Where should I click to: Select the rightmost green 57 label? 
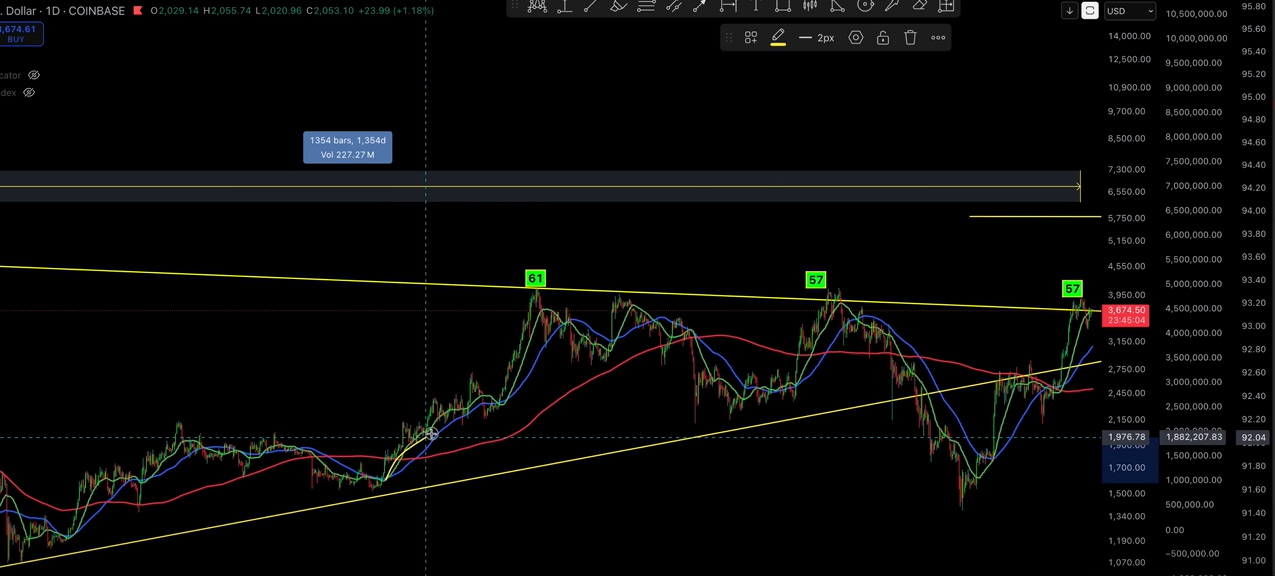[x=1072, y=289]
